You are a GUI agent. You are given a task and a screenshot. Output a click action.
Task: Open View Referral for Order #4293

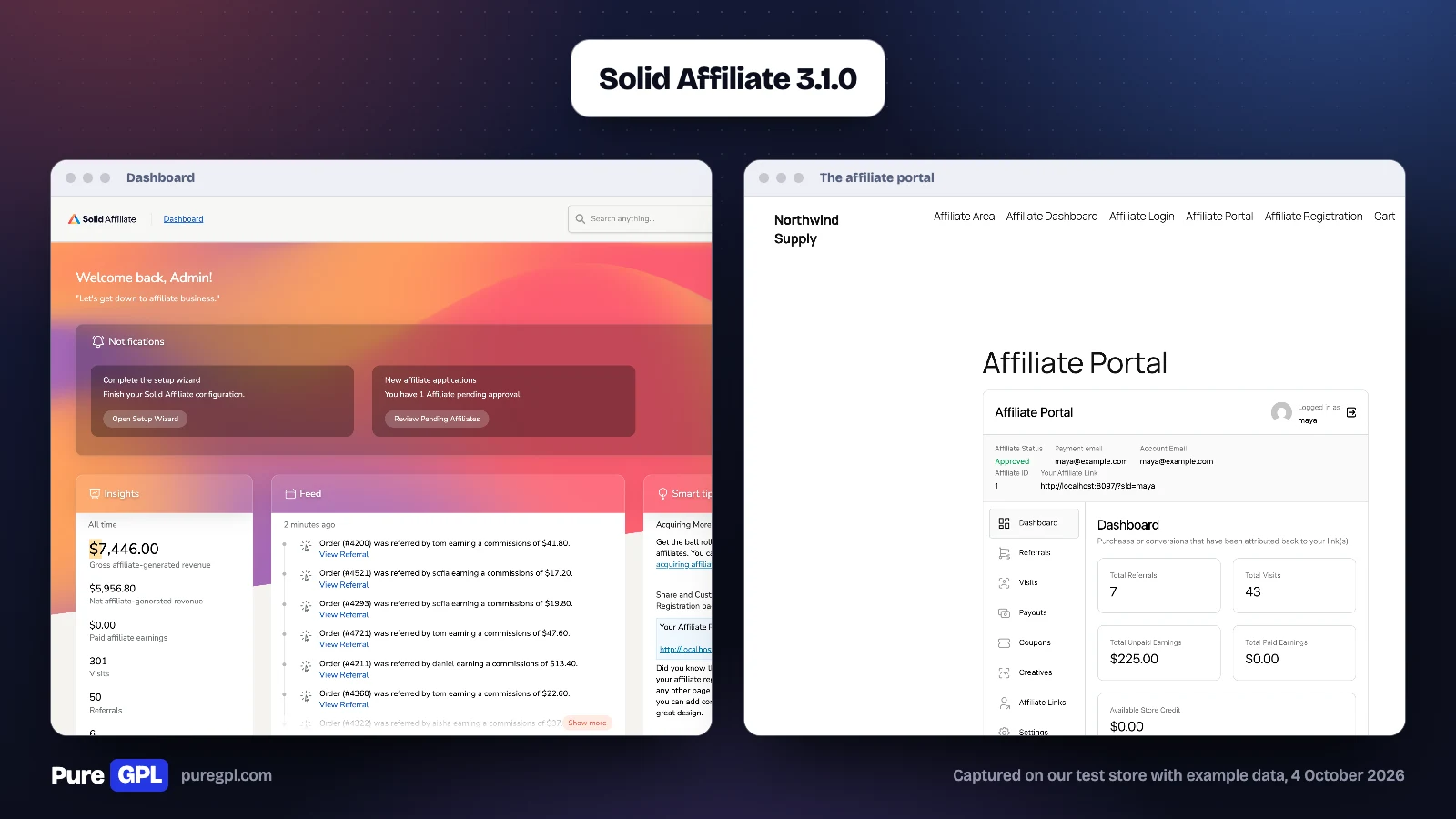tap(344, 614)
